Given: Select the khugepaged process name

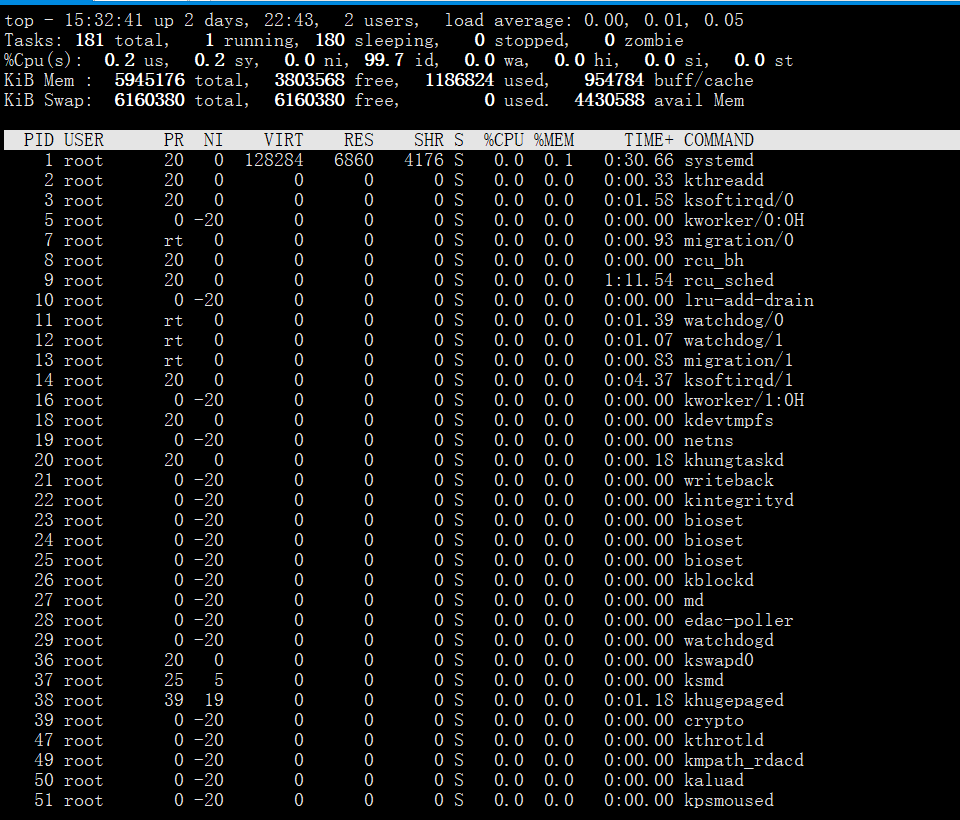Looking at the screenshot, I should [x=733, y=701].
